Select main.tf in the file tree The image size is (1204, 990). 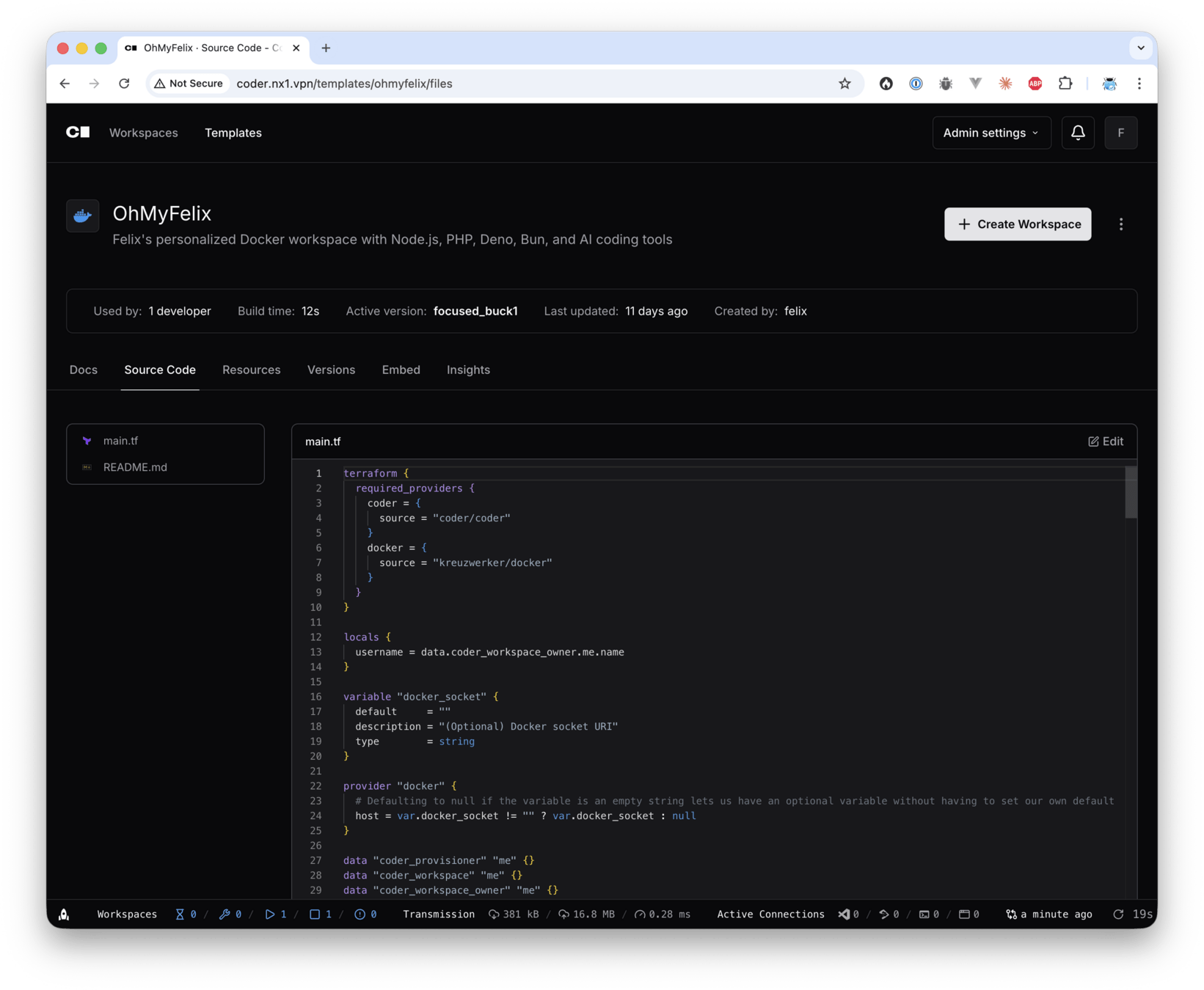tap(166, 441)
